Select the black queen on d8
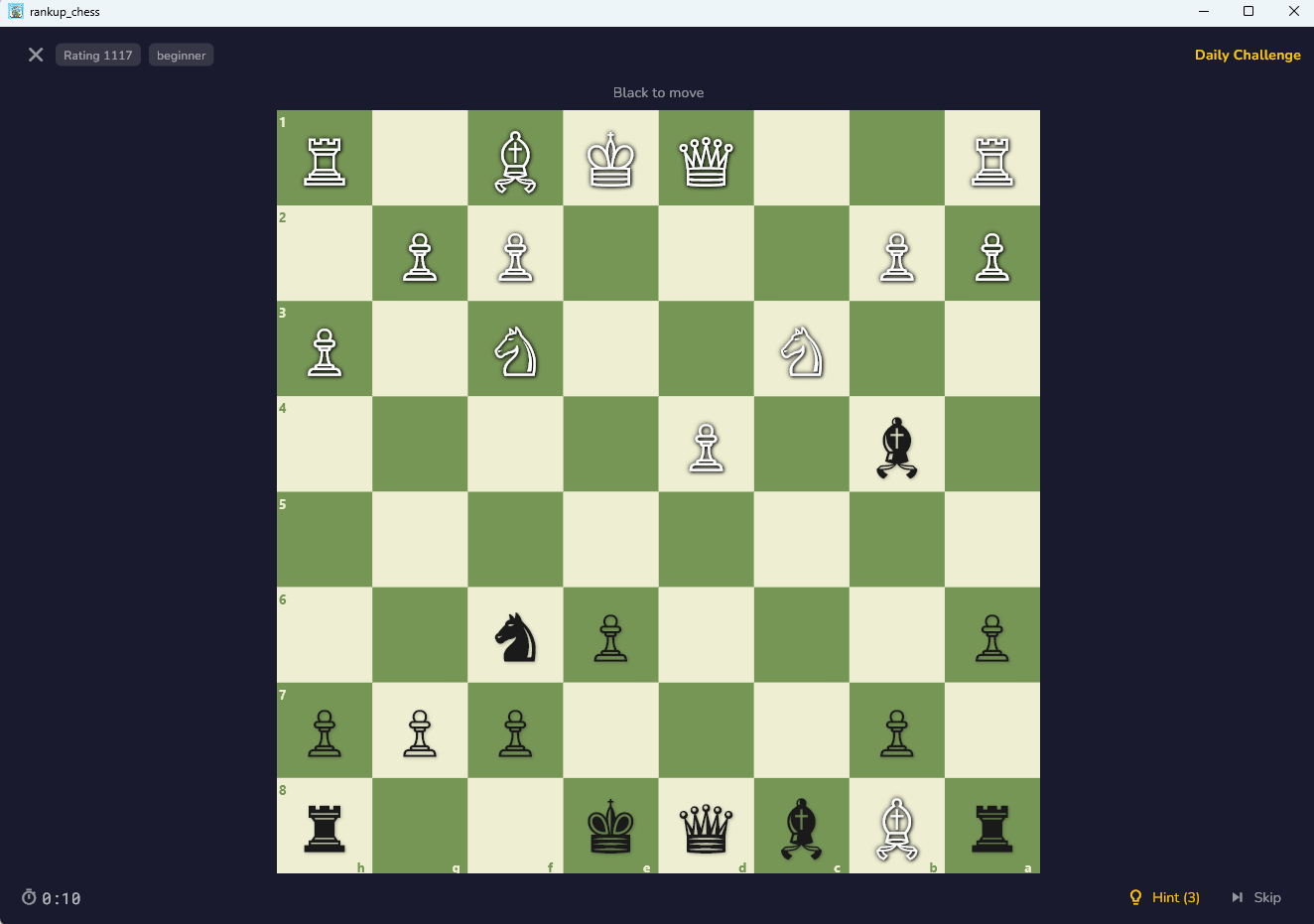The image size is (1314, 924). click(x=706, y=827)
